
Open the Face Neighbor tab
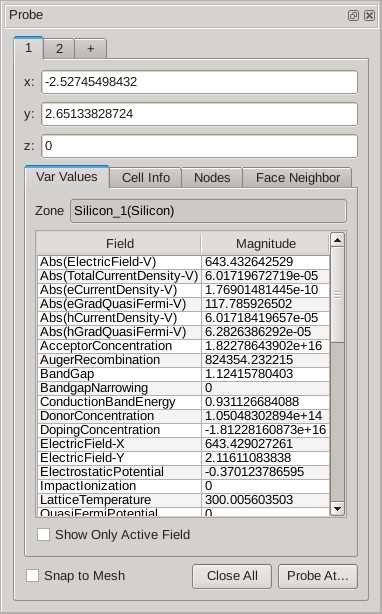(x=297, y=178)
